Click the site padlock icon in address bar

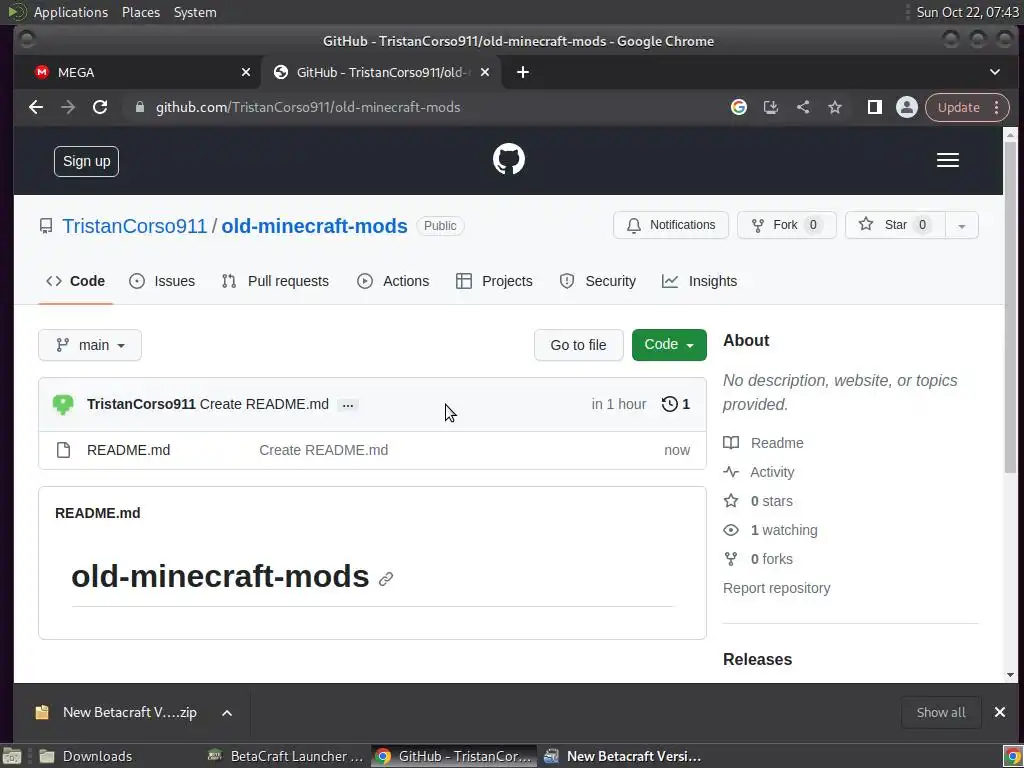(x=139, y=107)
